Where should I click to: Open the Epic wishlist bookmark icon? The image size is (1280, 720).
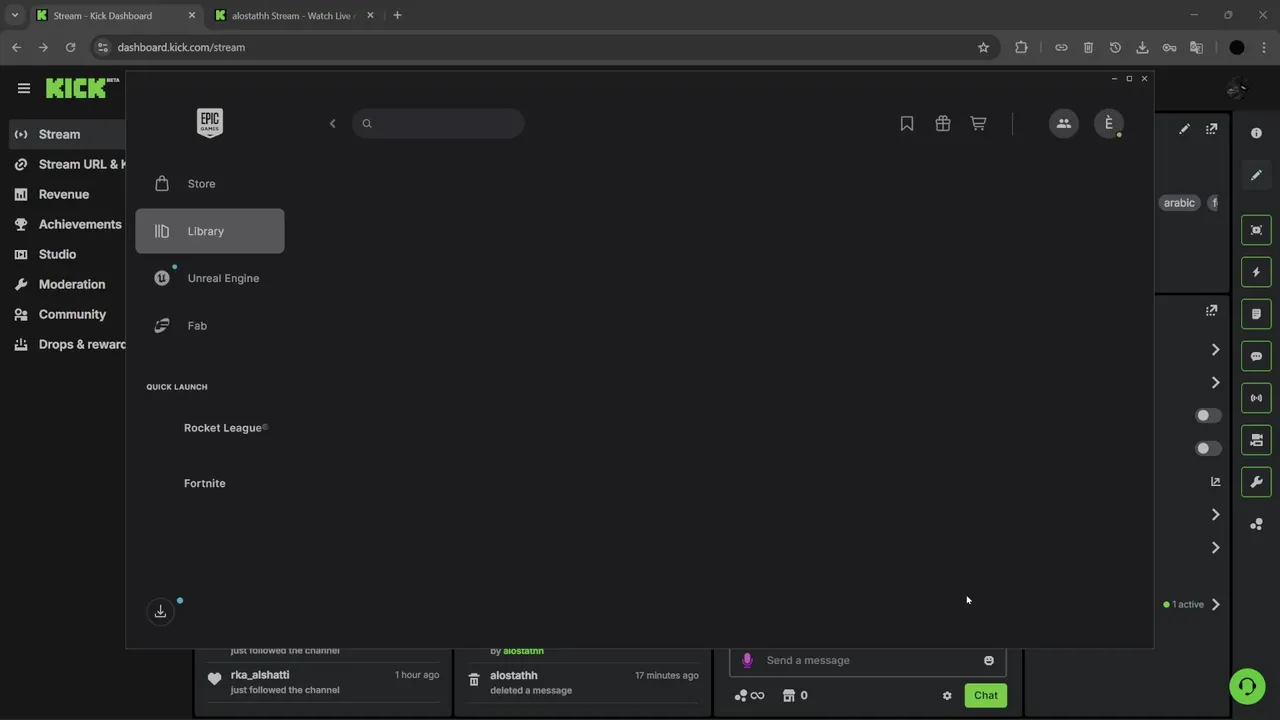pos(907,123)
